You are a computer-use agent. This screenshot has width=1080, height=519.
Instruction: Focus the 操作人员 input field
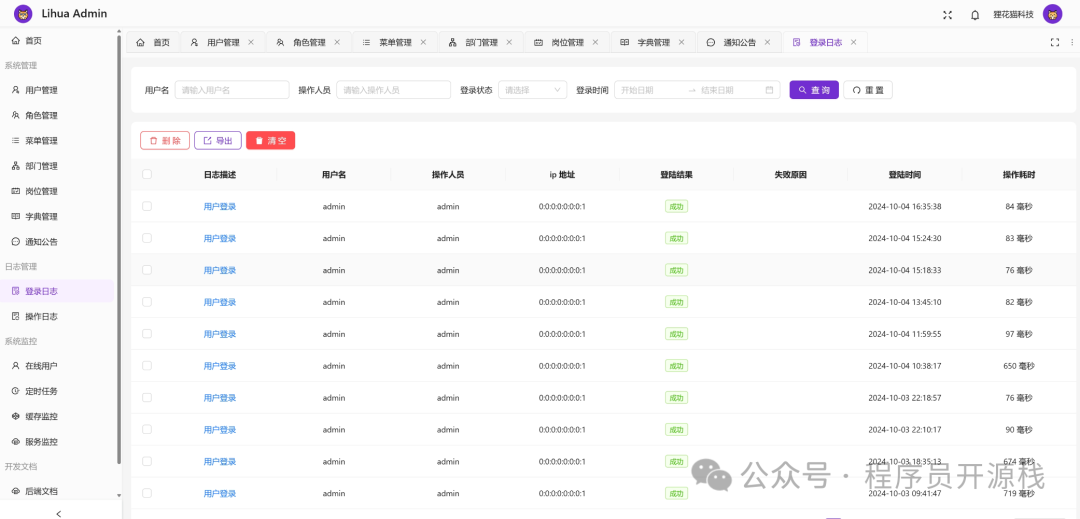tap(393, 90)
